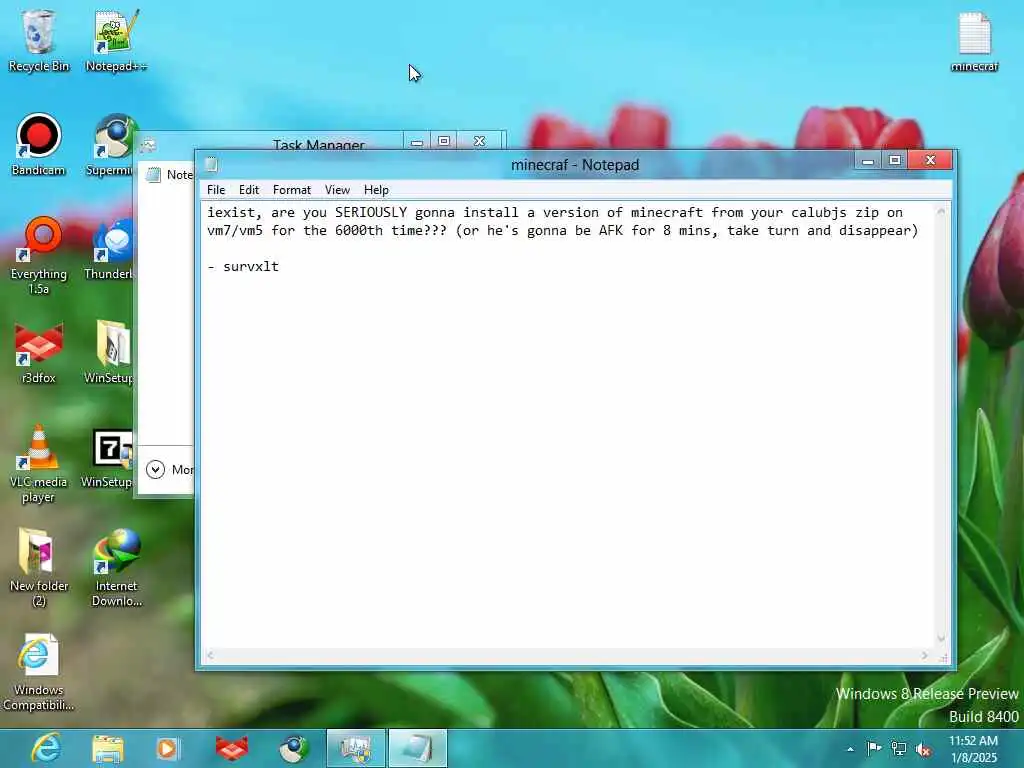This screenshot has height=768, width=1024.
Task: Open VLC media player shortcut
Action: click(x=39, y=463)
